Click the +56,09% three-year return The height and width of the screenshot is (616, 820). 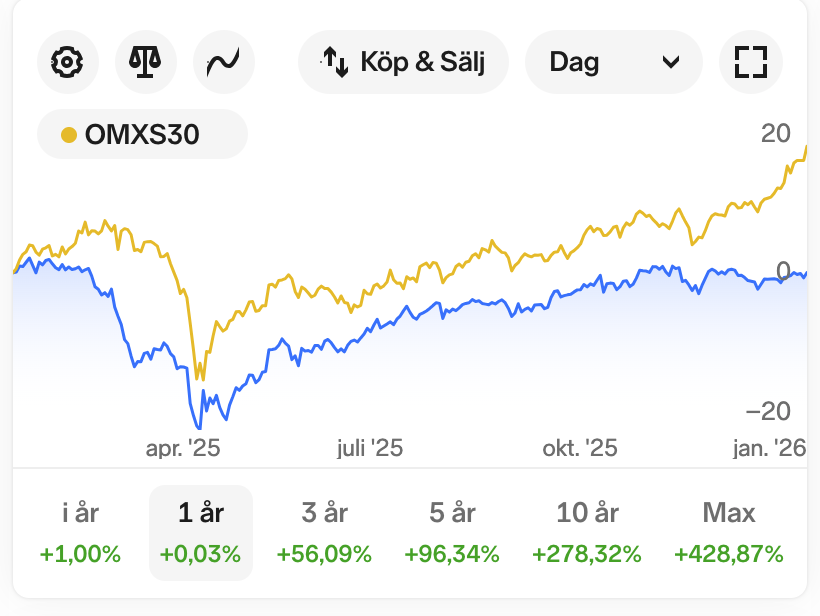(324, 554)
